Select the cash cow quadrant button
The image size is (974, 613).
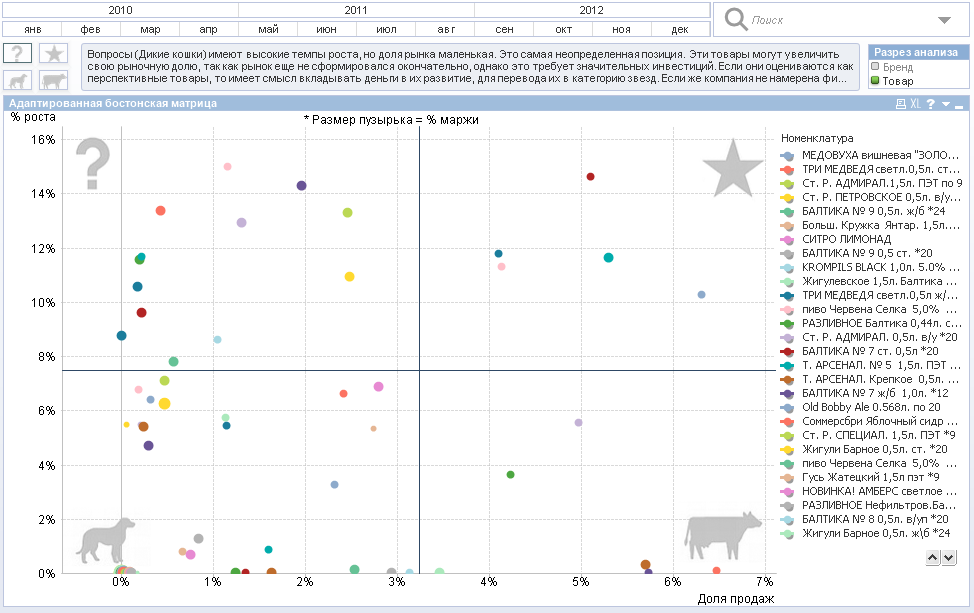coord(55,82)
